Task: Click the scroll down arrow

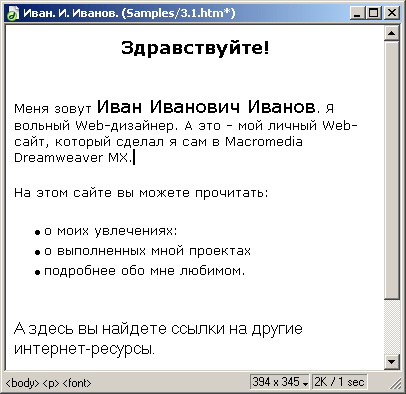Action: coord(392,362)
